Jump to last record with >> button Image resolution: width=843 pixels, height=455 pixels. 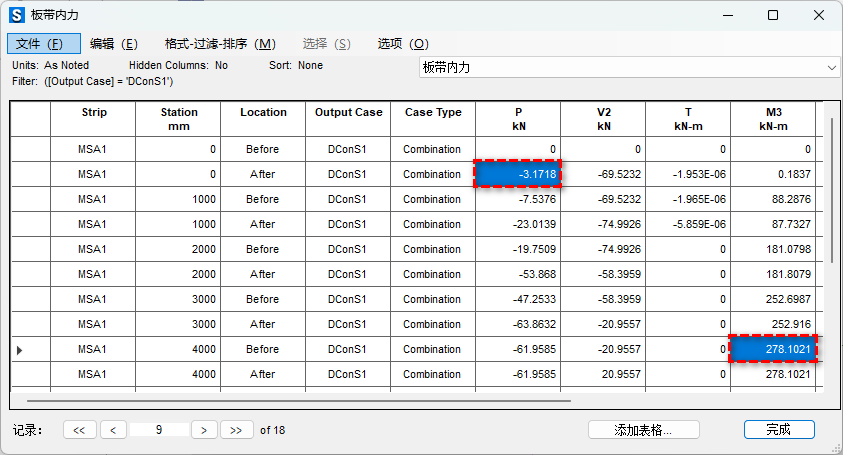[236, 429]
